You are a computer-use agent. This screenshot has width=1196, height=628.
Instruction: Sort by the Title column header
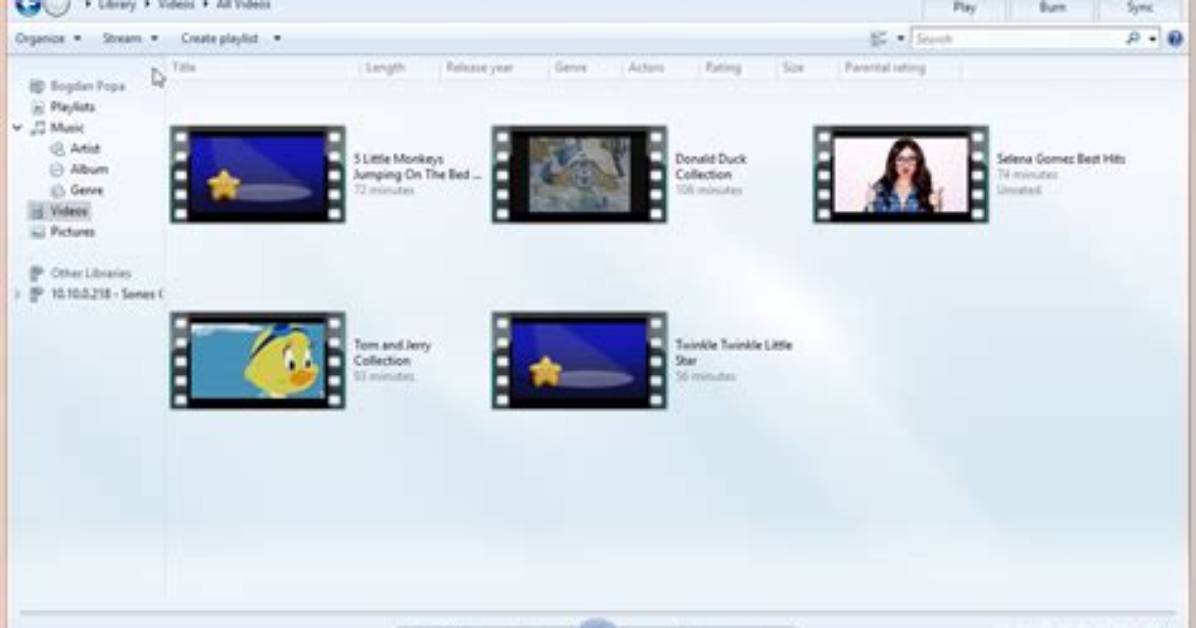click(x=184, y=67)
